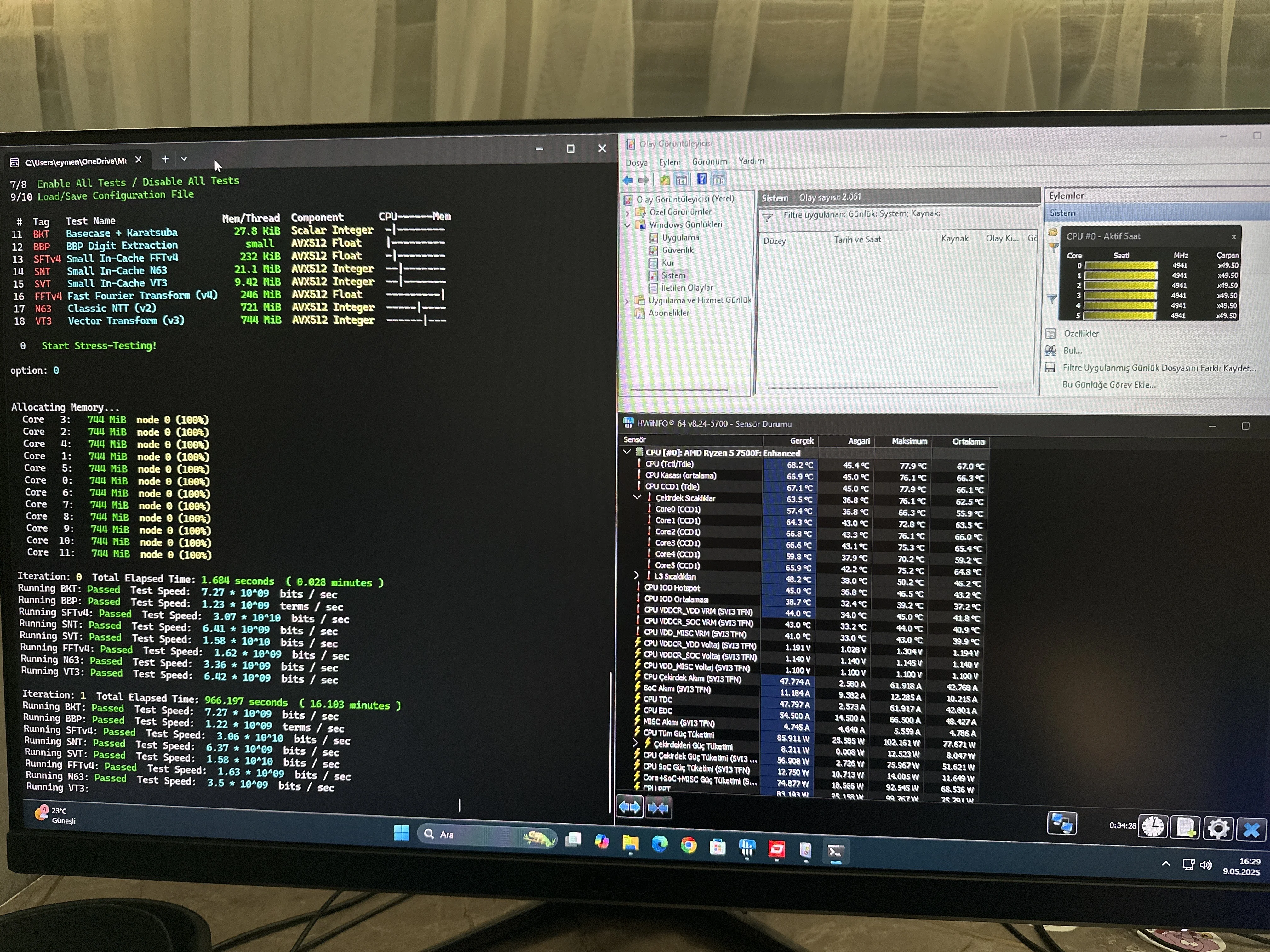Click Event Viewer back arrow
Image resolution: width=1270 pixels, height=952 pixels.
(x=628, y=180)
